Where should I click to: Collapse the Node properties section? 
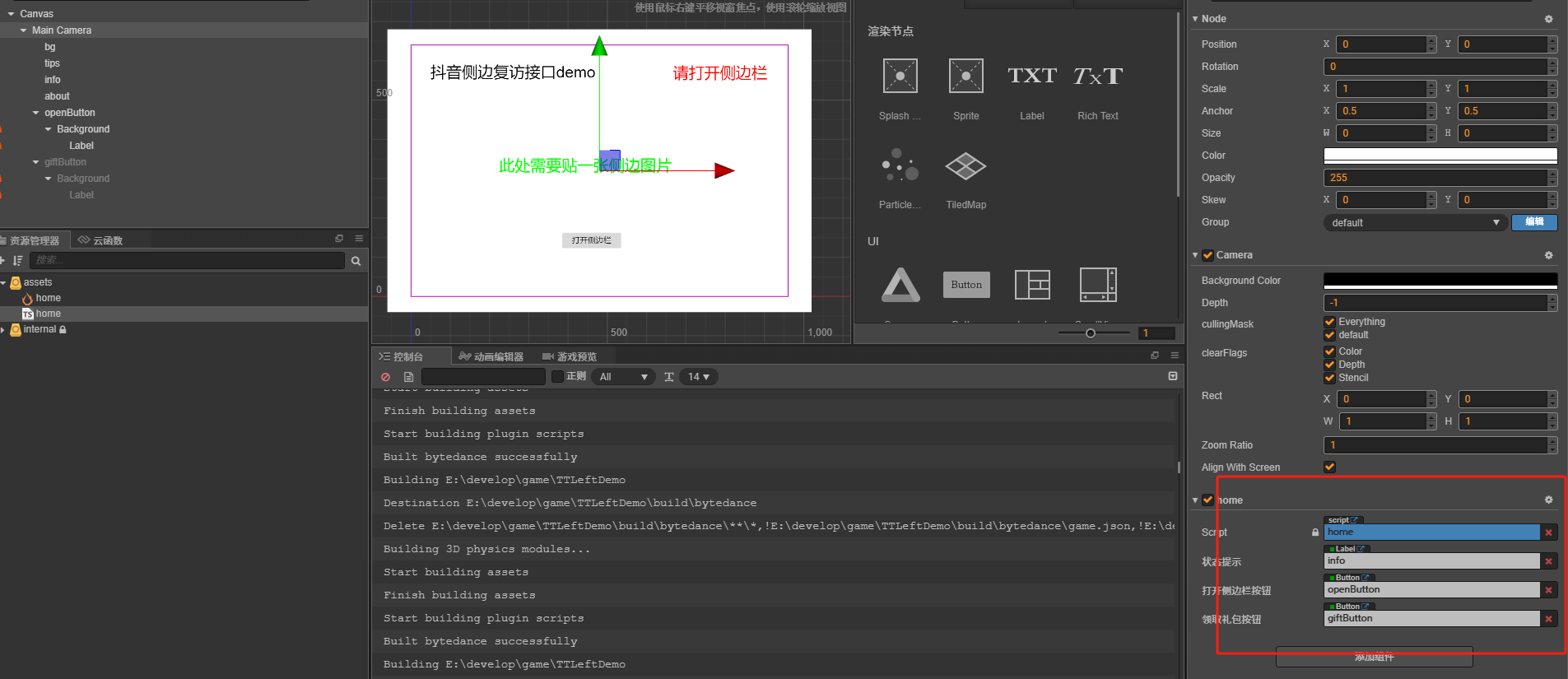click(1195, 19)
